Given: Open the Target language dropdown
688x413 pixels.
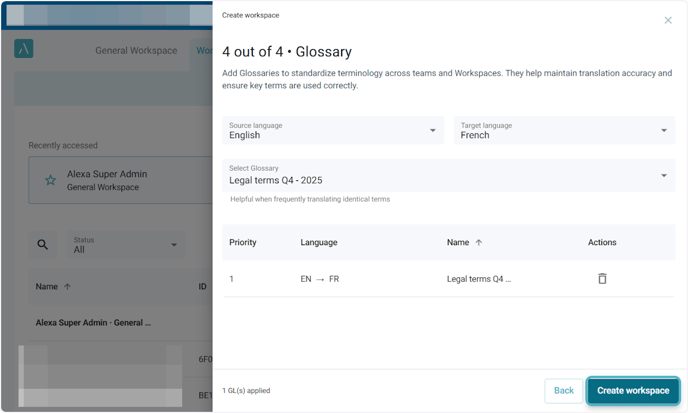Looking at the screenshot, I should [x=564, y=130].
